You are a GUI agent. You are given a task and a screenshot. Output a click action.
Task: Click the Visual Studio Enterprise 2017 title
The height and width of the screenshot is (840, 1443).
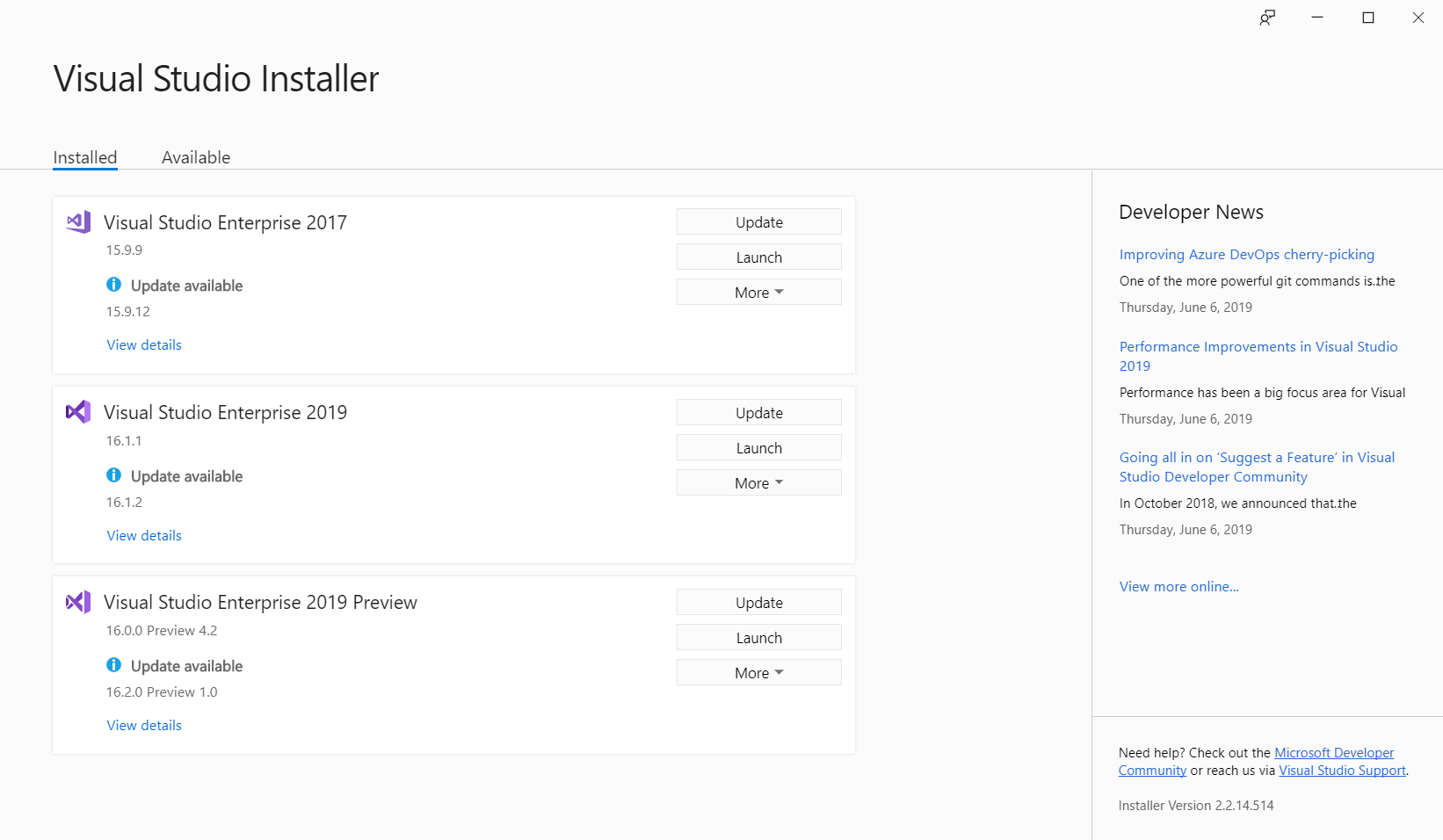pyautogui.click(x=226, y=223)
